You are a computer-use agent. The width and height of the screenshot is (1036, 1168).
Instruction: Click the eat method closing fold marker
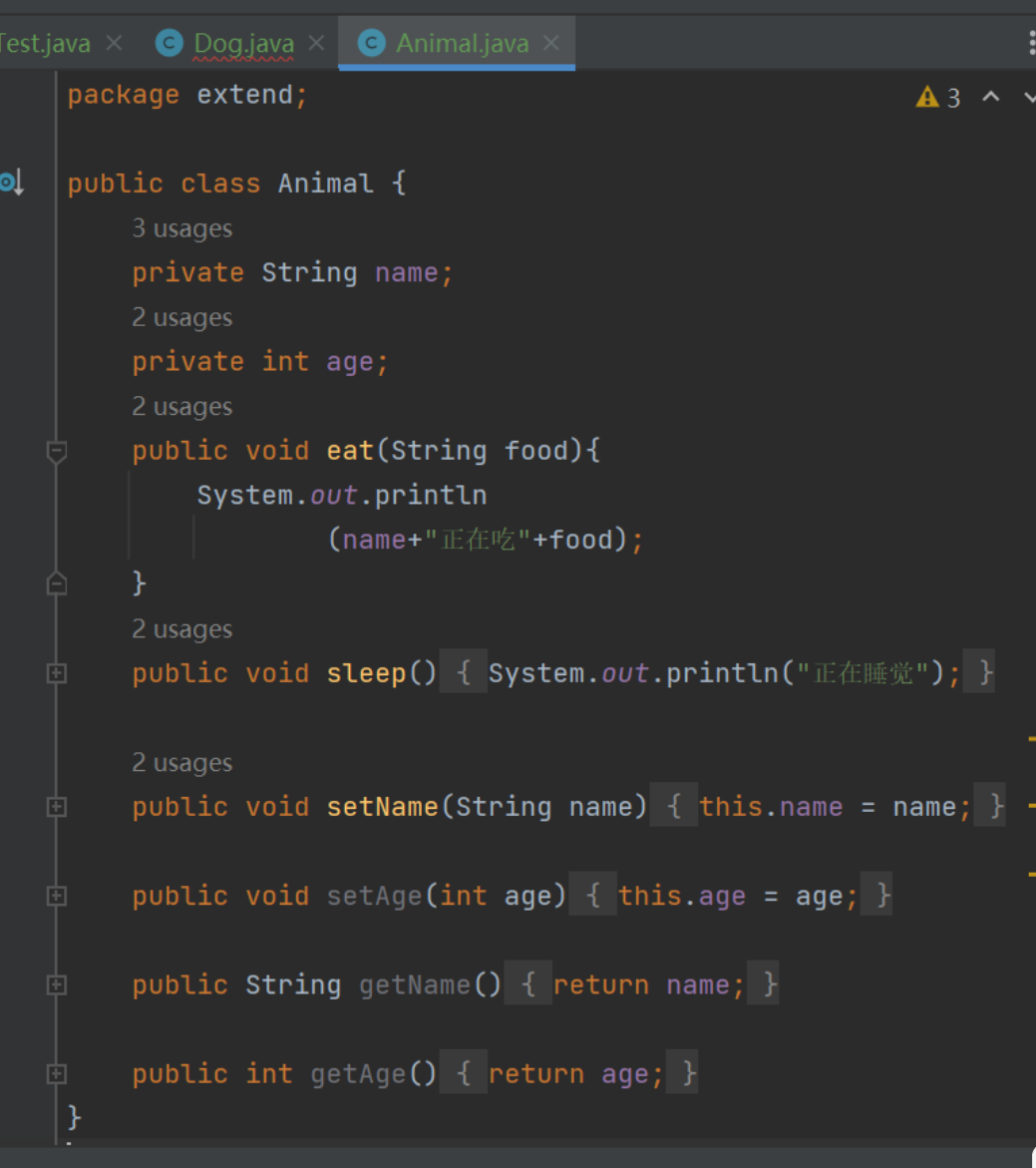click(57, 584)
